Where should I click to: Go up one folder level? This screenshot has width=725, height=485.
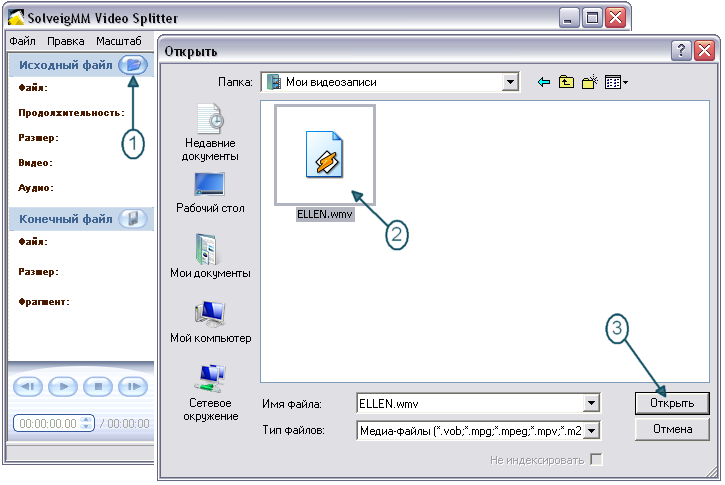566,82
